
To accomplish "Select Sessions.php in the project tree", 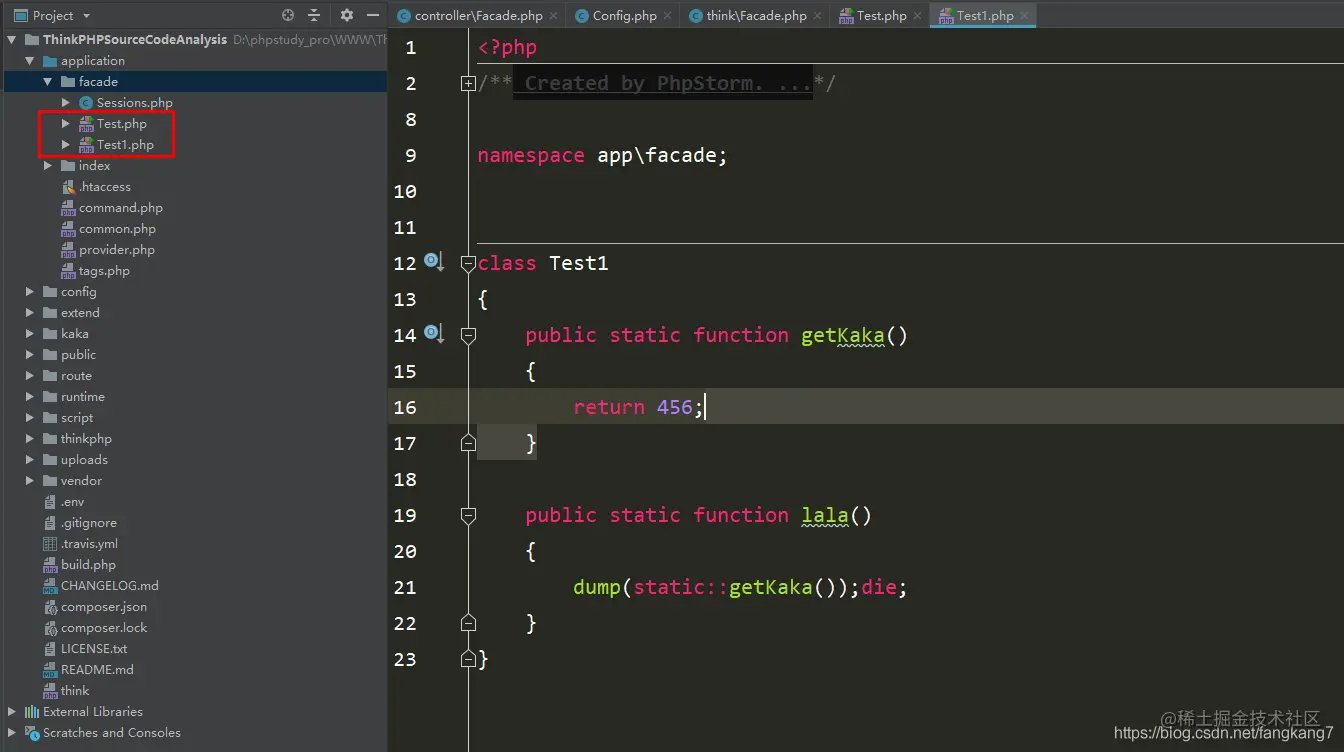I will point(135,103).
